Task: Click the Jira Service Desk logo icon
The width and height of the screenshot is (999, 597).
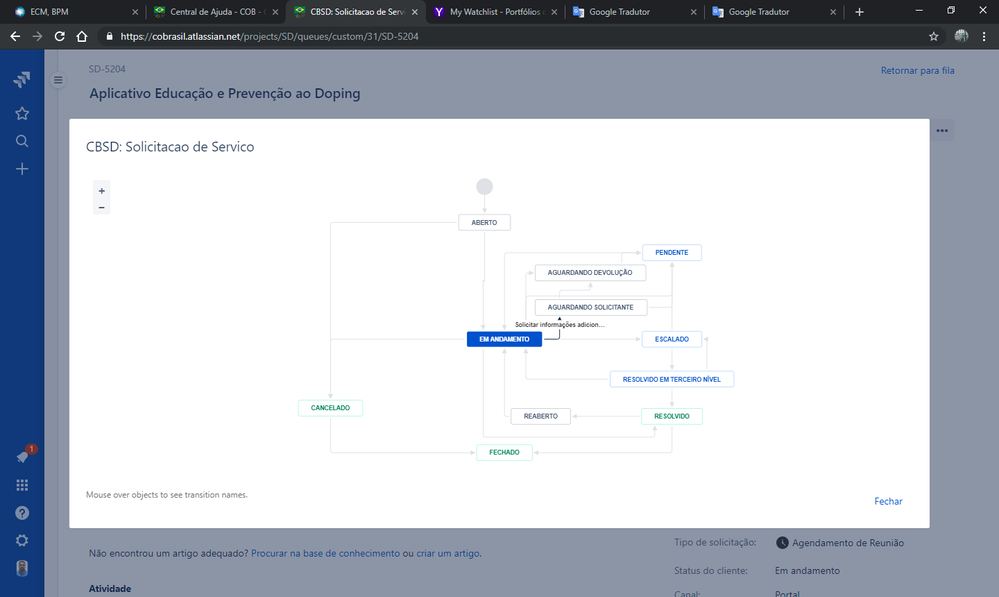Action: click(22, 80)
